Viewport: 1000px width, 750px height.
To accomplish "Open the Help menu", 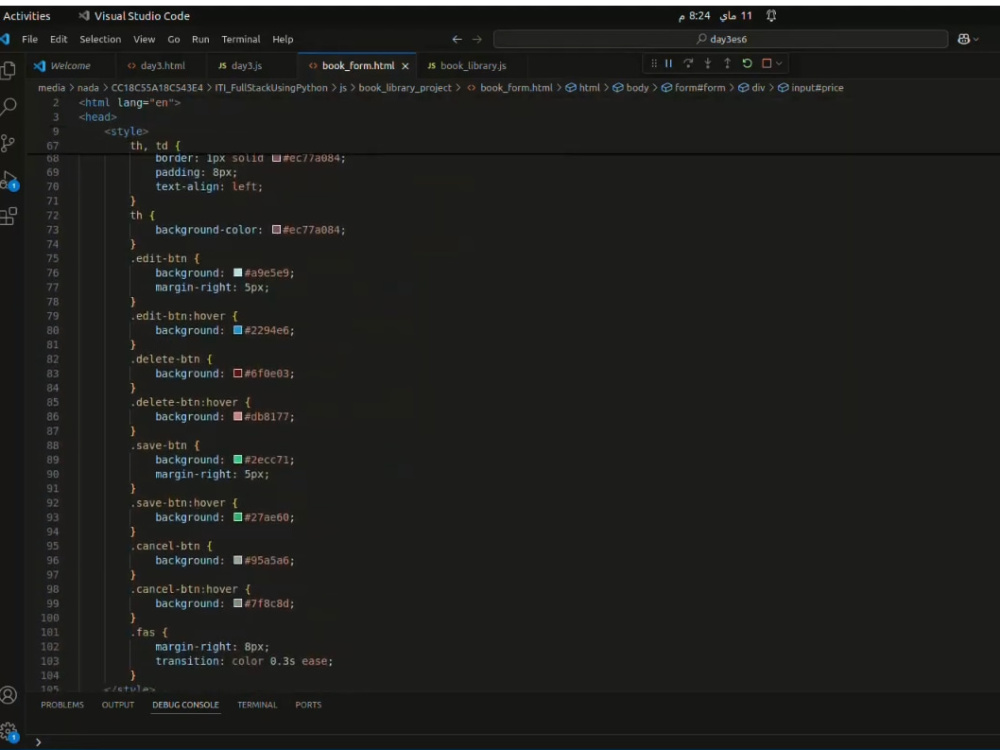I will (x=283, y=39).
